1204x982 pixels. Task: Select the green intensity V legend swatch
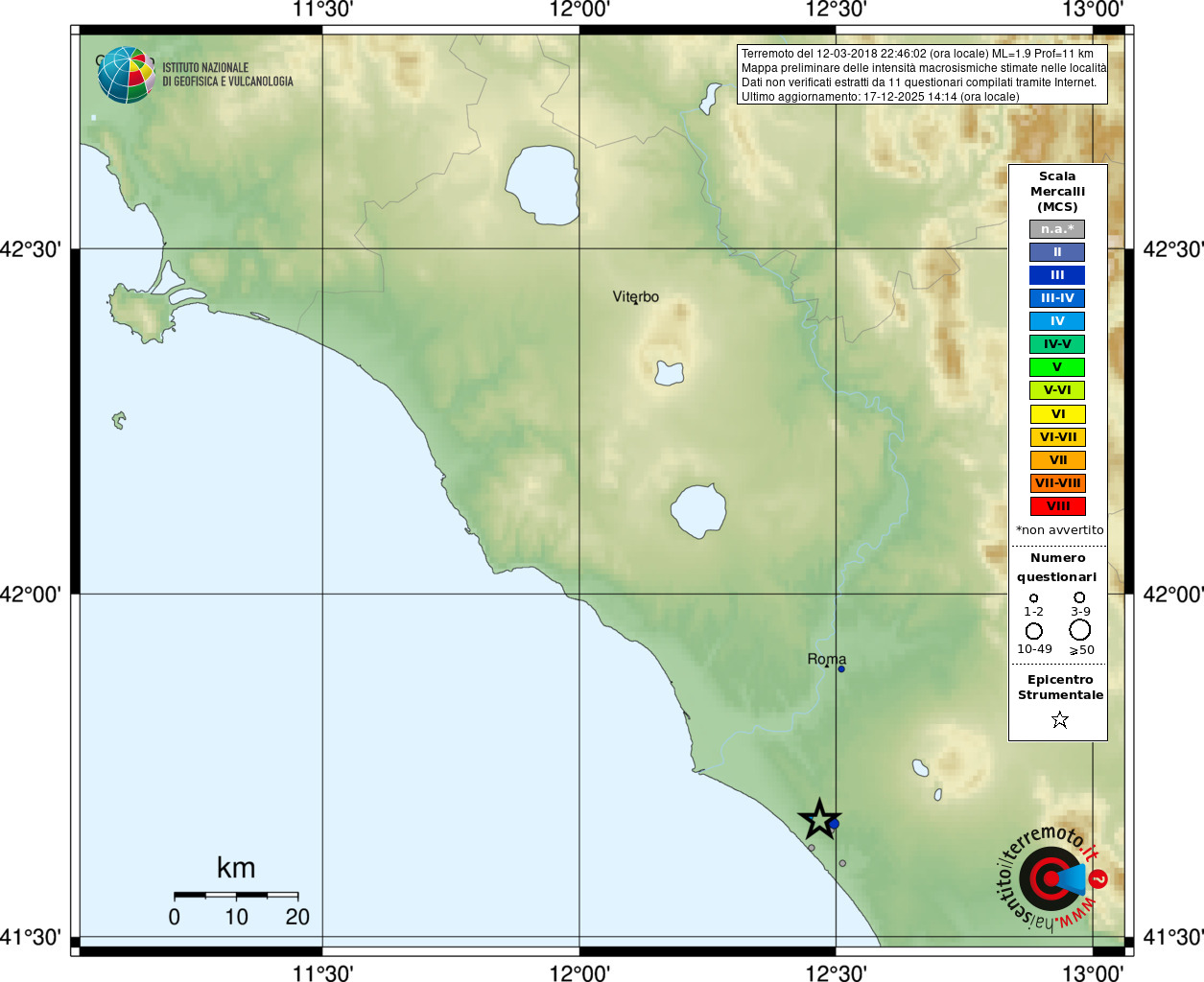pyautogui.click(x=1057, y=367)
